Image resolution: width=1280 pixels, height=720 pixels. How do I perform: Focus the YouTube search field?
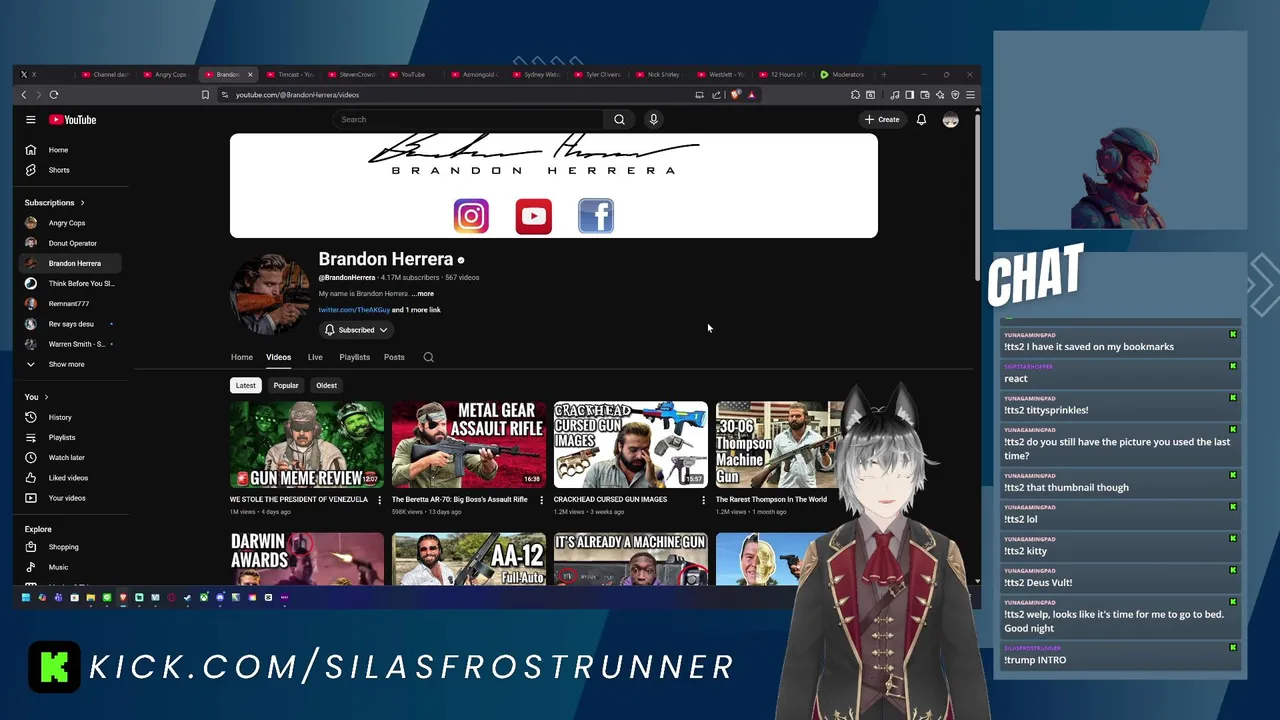coord(468,119)
